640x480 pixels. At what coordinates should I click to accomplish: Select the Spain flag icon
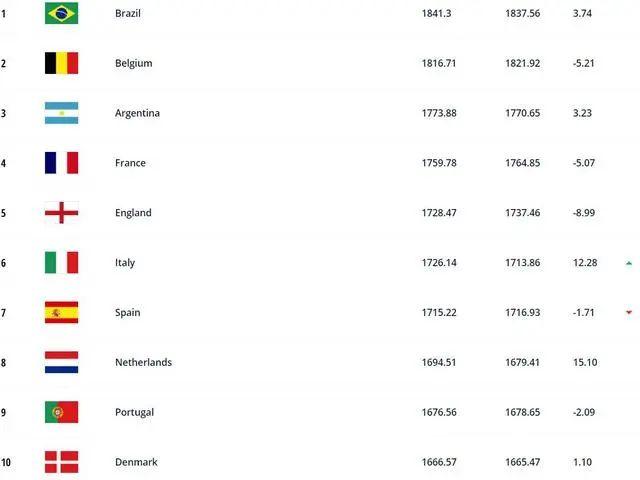coord(61,312)
